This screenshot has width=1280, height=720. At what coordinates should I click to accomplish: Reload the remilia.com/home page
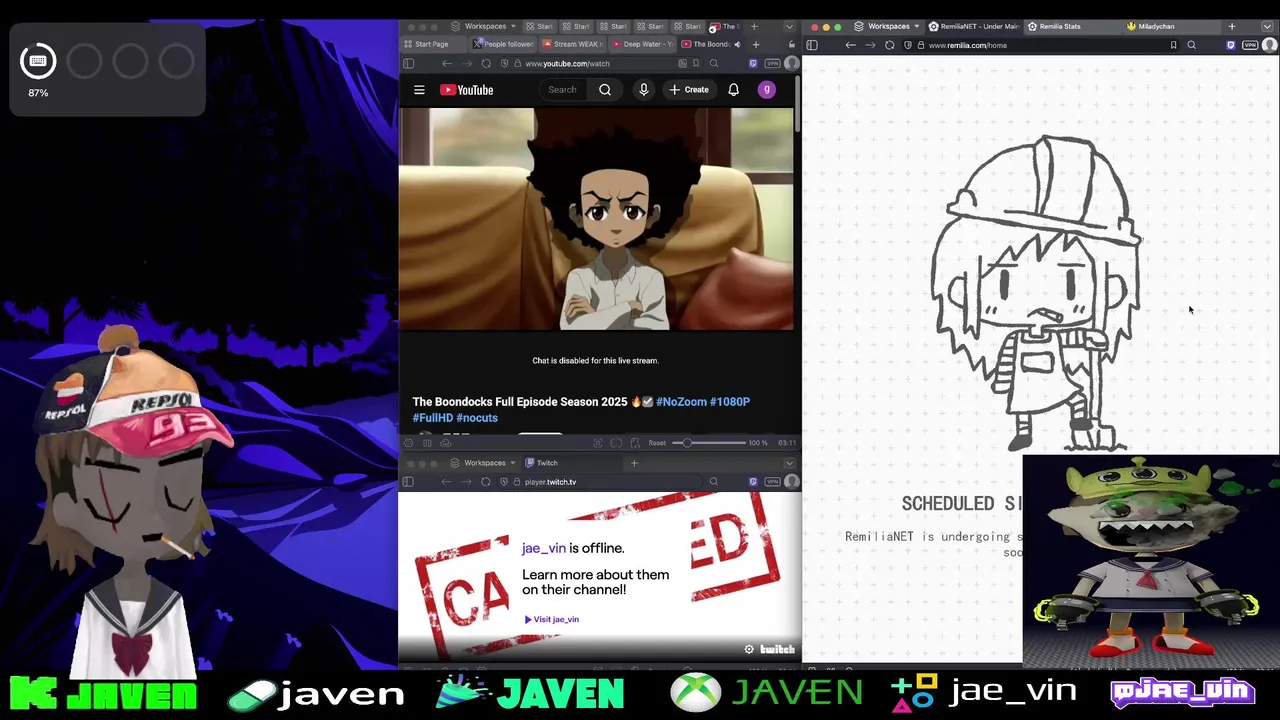(x=890, y=45)
